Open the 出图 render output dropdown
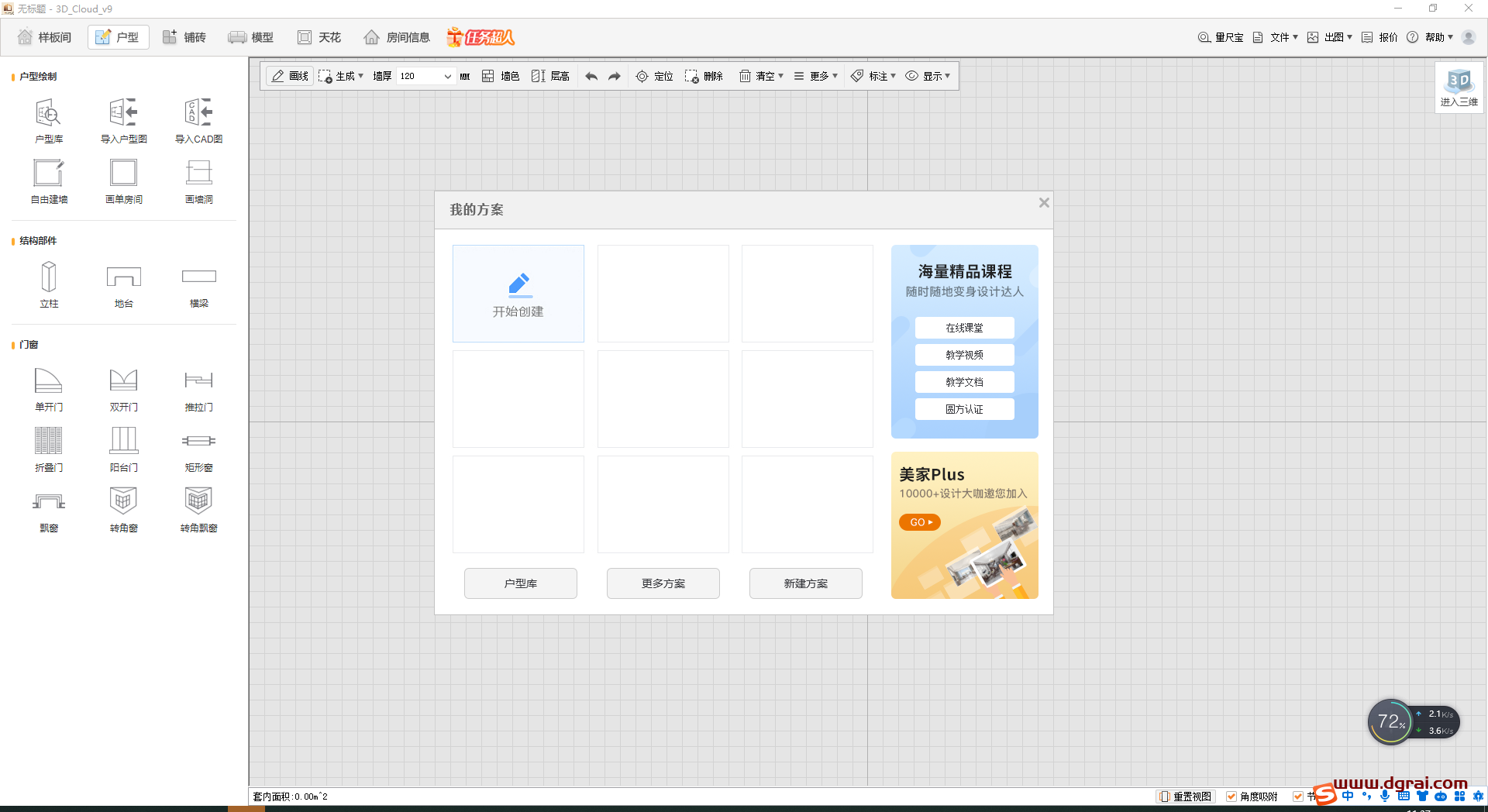Image resolution: width=1488 pixels, height=812 pixels. click(1329, 37)
